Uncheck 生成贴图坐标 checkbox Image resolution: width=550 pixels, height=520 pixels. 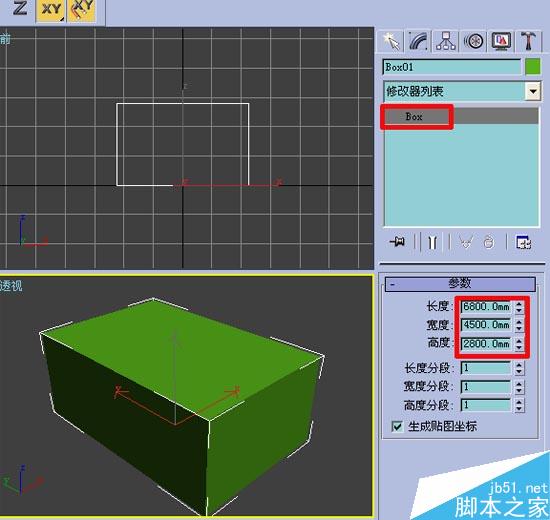[397, 426]
